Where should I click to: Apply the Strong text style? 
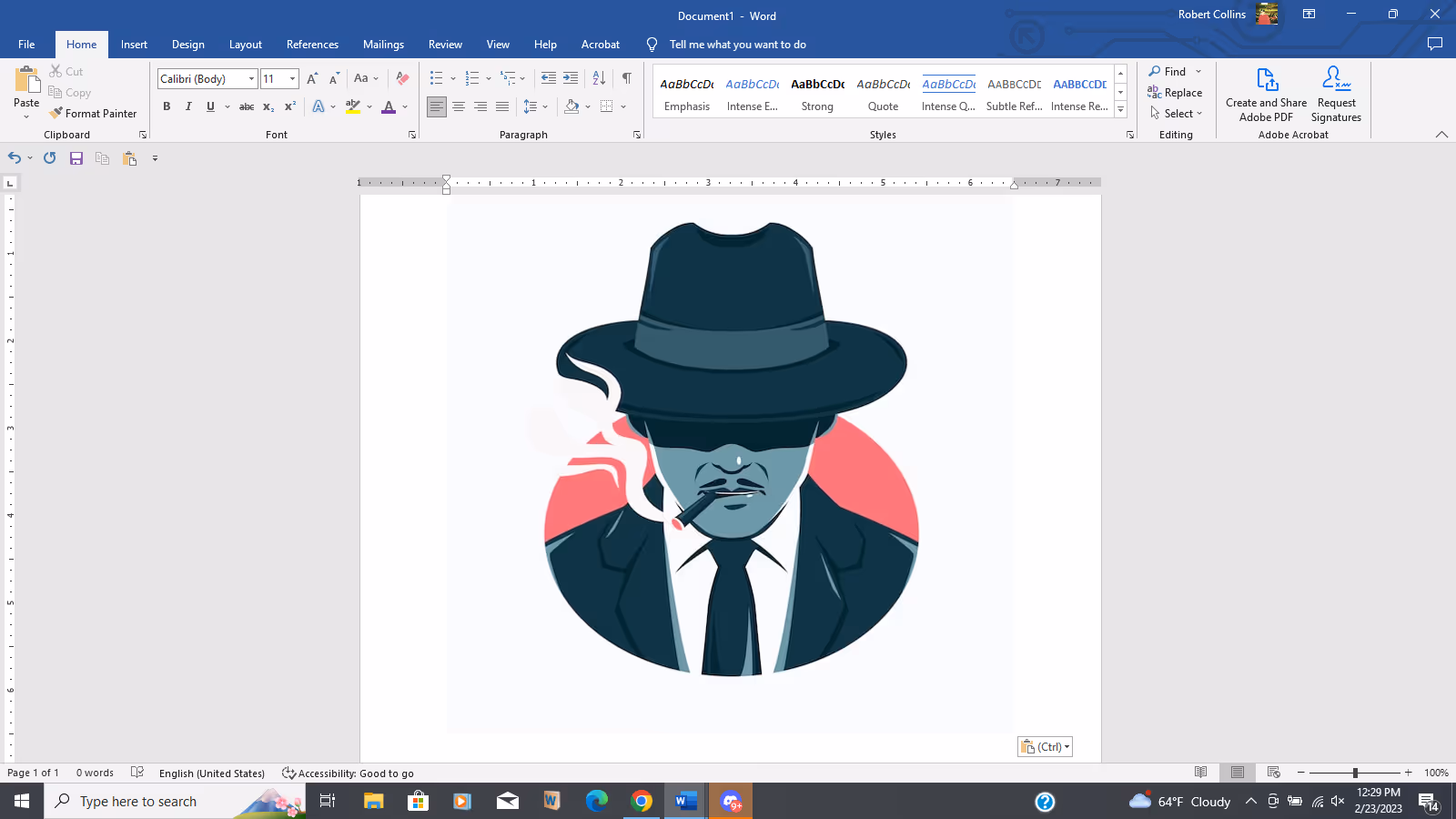coord(817,94)
